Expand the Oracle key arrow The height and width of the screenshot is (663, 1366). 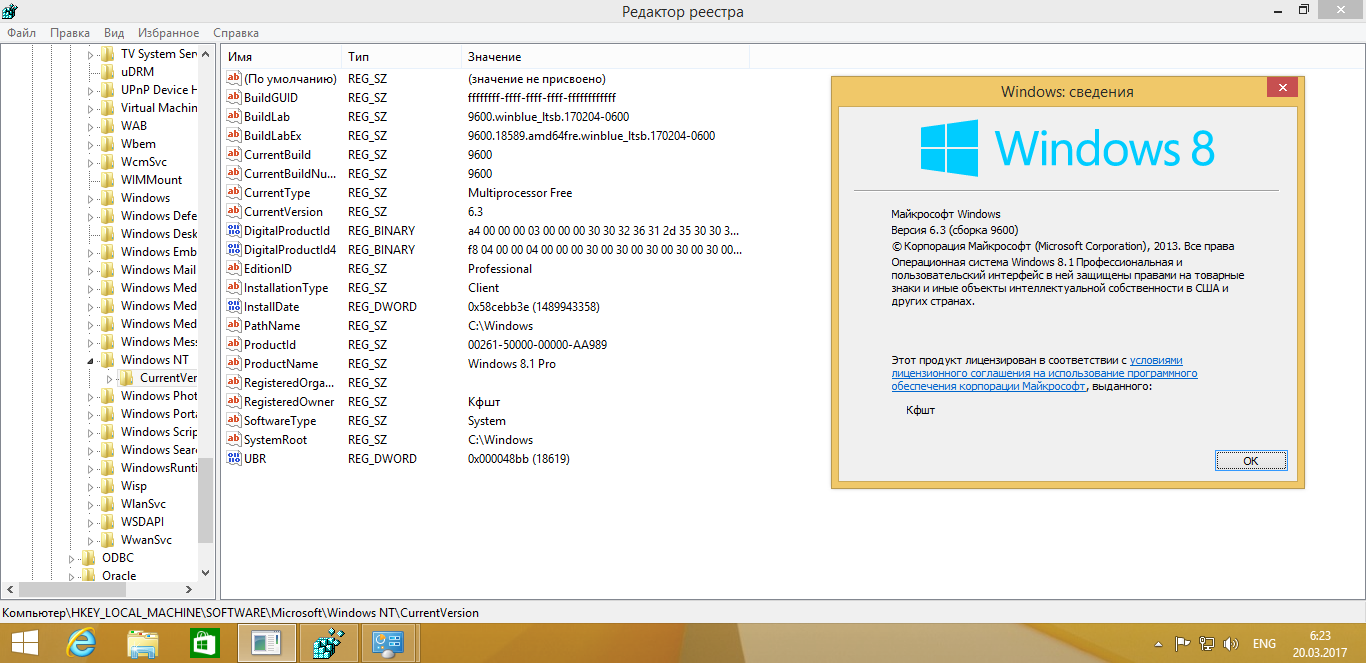71,576
